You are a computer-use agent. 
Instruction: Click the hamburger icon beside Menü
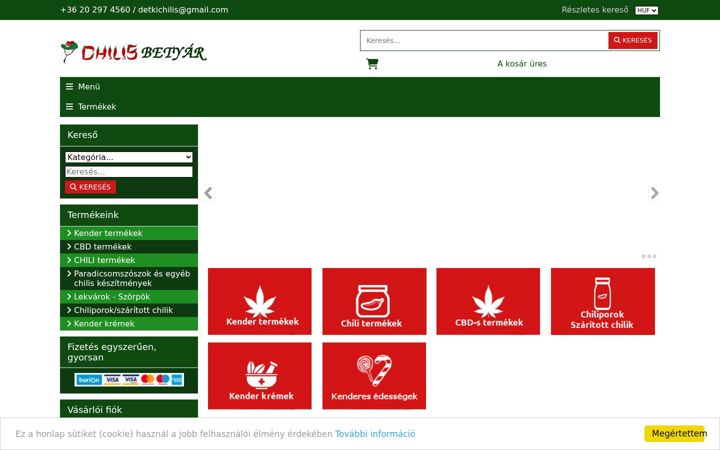(x=69, y=87)
